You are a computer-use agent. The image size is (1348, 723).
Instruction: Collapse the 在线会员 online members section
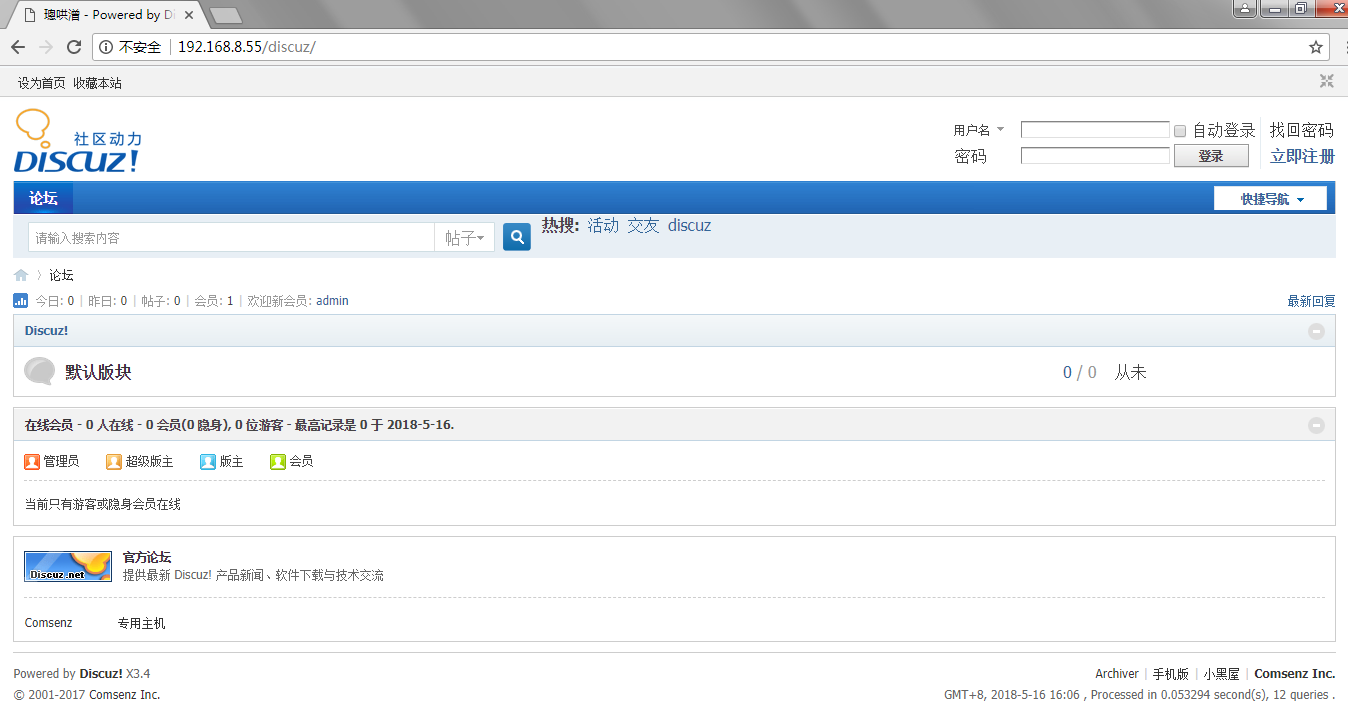[1317, 425]
